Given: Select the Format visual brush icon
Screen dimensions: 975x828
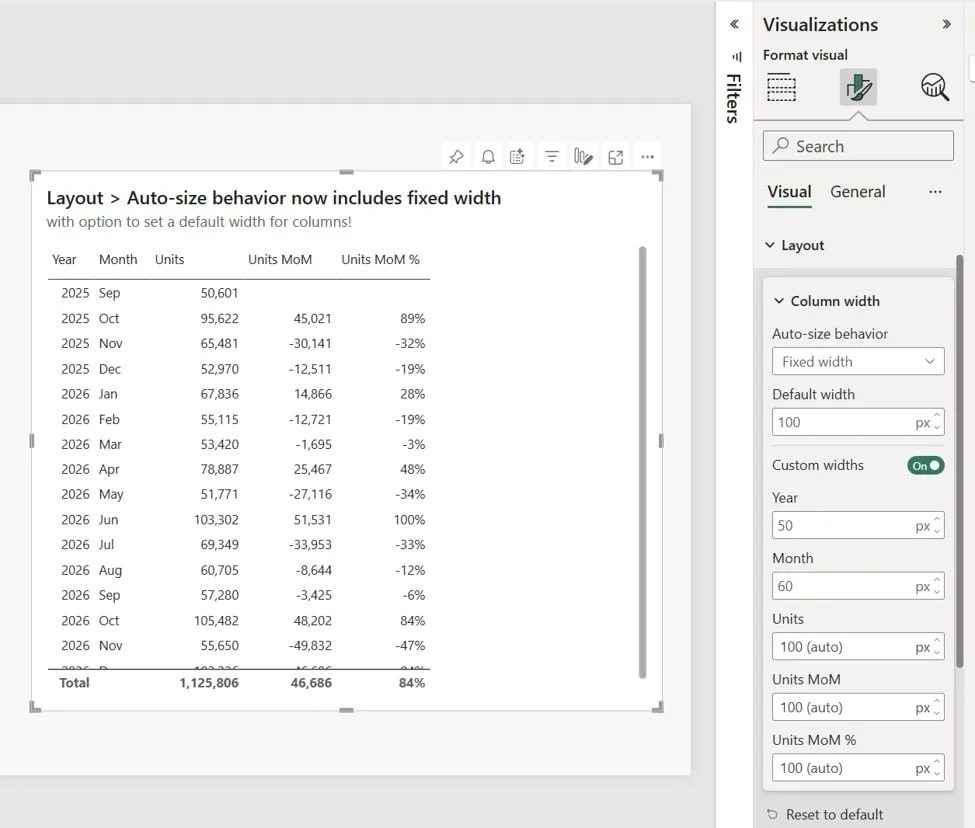Looking at the screenshot, I should tap(858, 87).
